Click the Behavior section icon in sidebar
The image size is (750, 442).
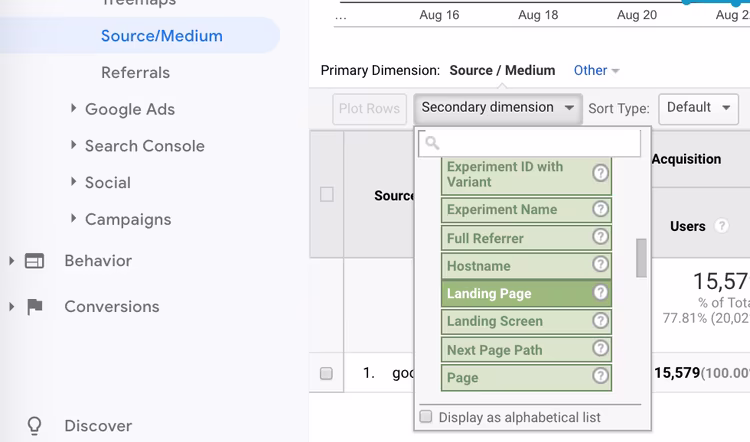34,261
